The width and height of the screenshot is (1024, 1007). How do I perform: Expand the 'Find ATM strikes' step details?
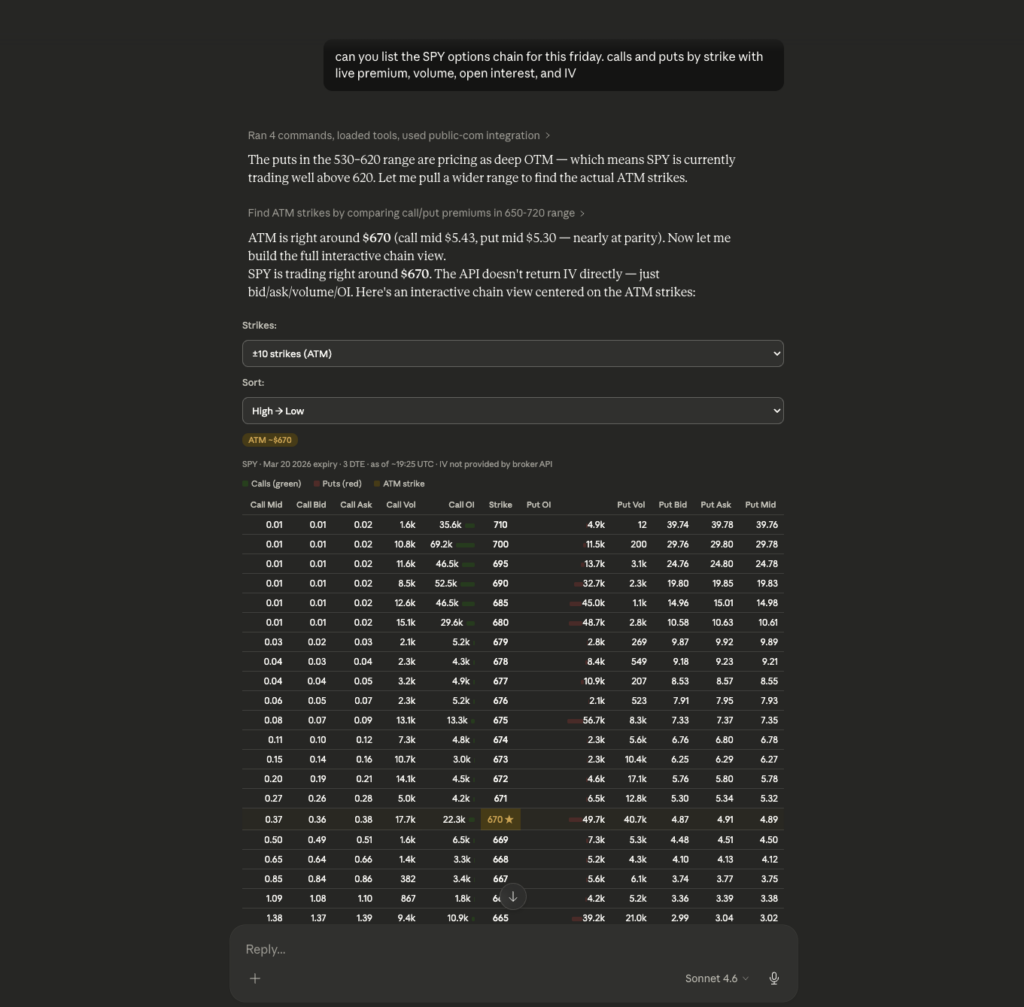click(416, 213)
